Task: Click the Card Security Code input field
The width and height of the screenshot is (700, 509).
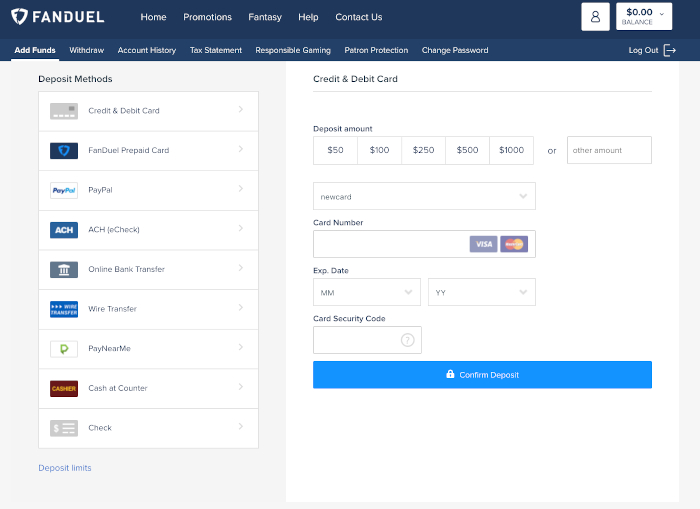Action: 367,340
